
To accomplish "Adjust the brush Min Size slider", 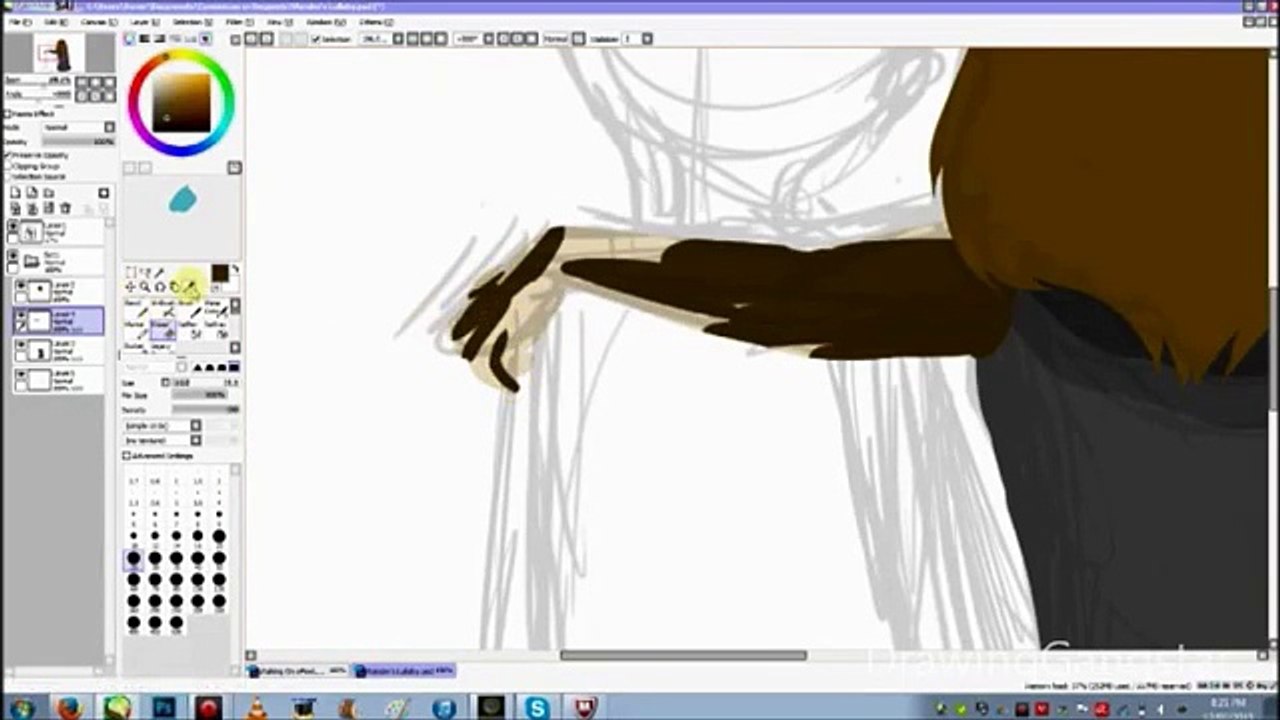I will [x=206, y=395].
